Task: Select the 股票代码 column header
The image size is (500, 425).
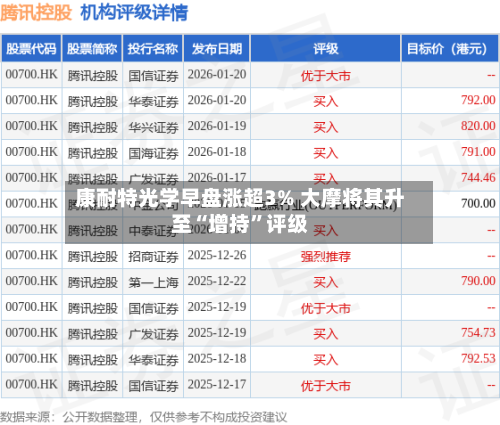Action: click(31, 49)
